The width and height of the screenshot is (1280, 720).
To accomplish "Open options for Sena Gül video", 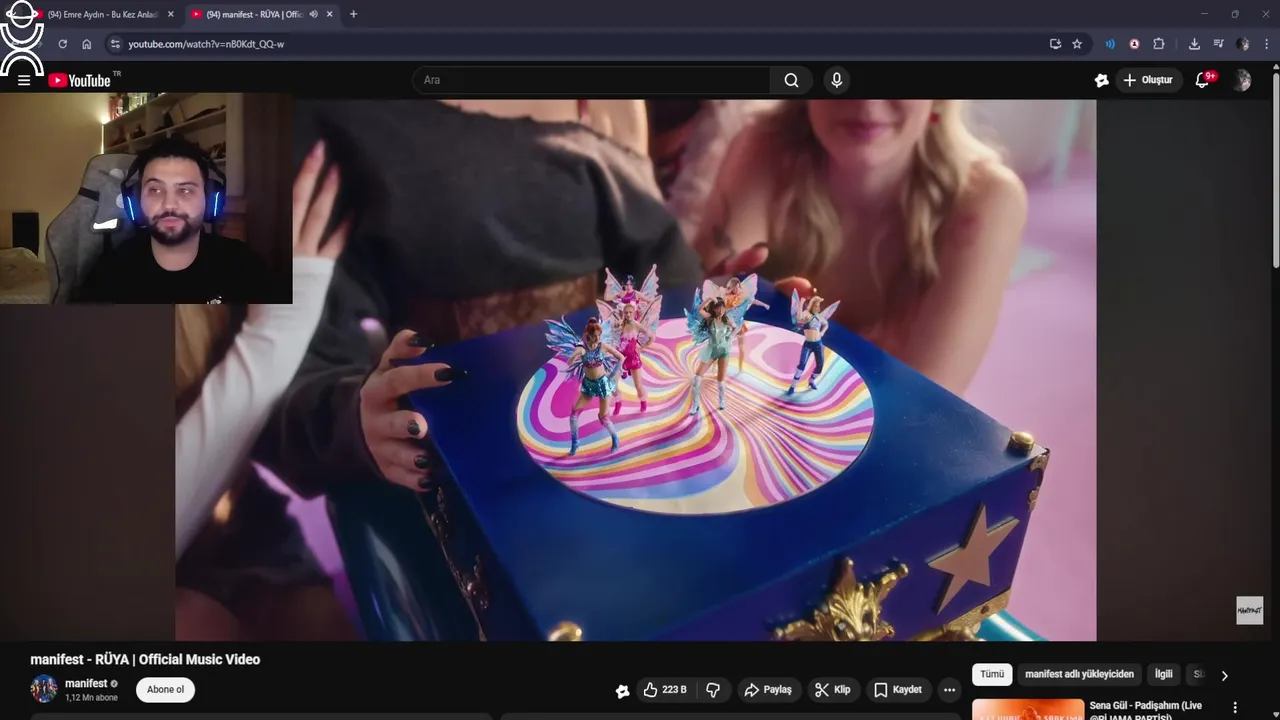I will click(1235, 708).
